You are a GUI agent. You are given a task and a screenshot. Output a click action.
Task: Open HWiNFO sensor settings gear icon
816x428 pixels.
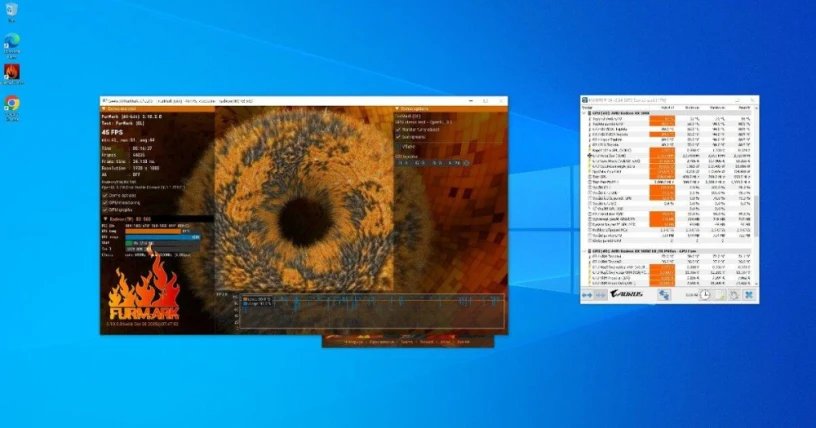coord(734,295)
